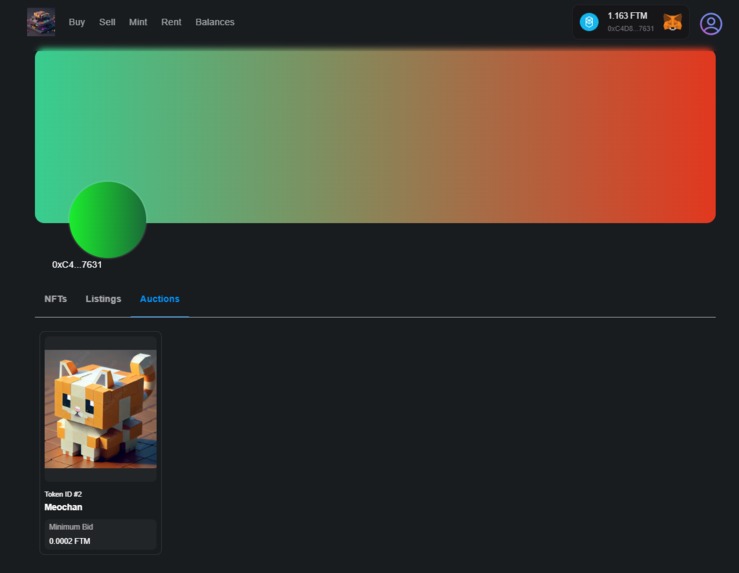
Task: Click the Meochan NFT title
Action: [x=63, y=507]
